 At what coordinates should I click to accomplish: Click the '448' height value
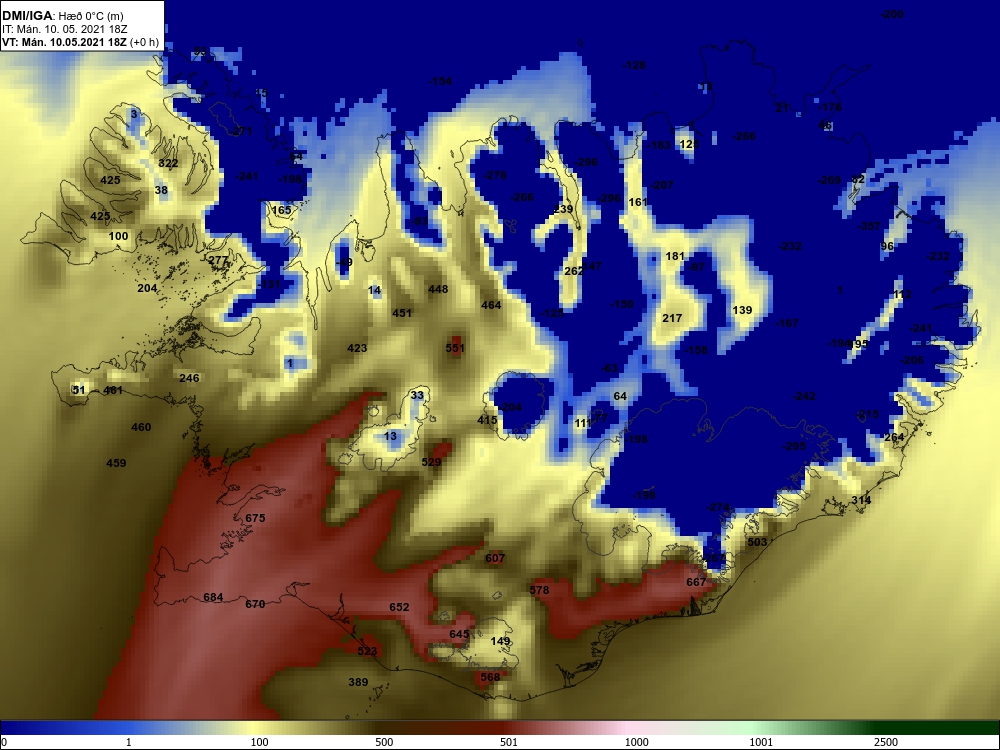click(x=438, y=290)
